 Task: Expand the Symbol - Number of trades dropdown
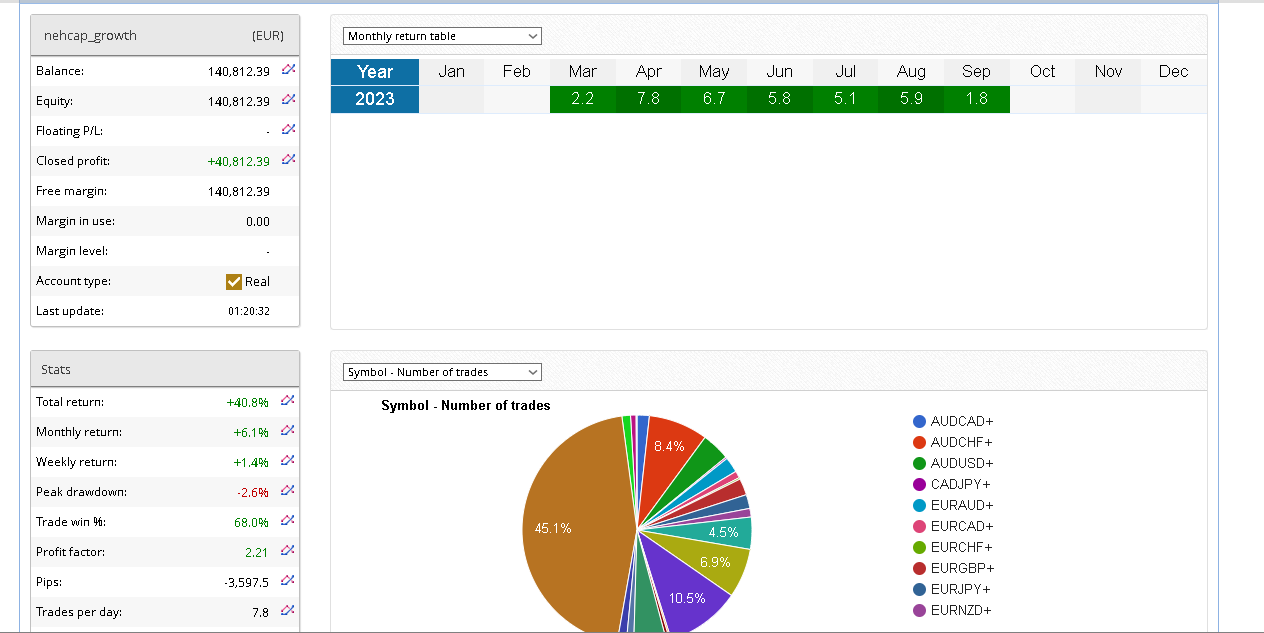[x=442, y=372]
